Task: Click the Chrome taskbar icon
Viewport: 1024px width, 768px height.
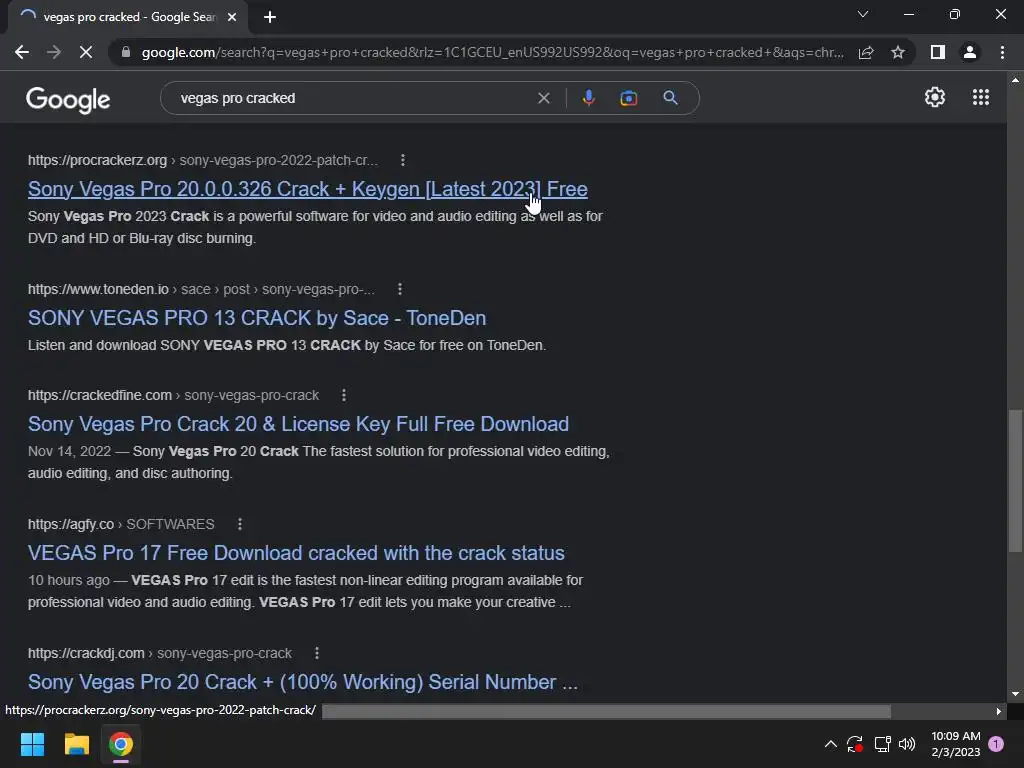Action: [x=120, y=744]
